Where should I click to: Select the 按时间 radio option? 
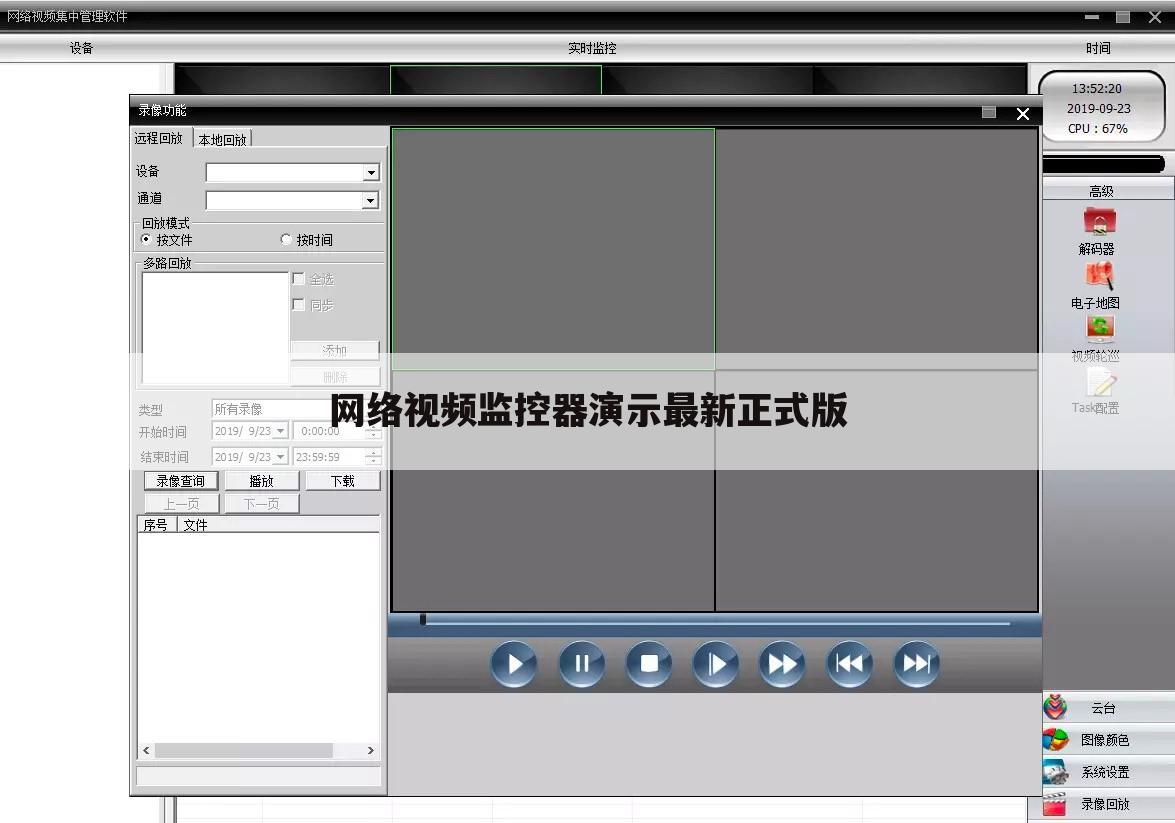(x=286, y=239)
